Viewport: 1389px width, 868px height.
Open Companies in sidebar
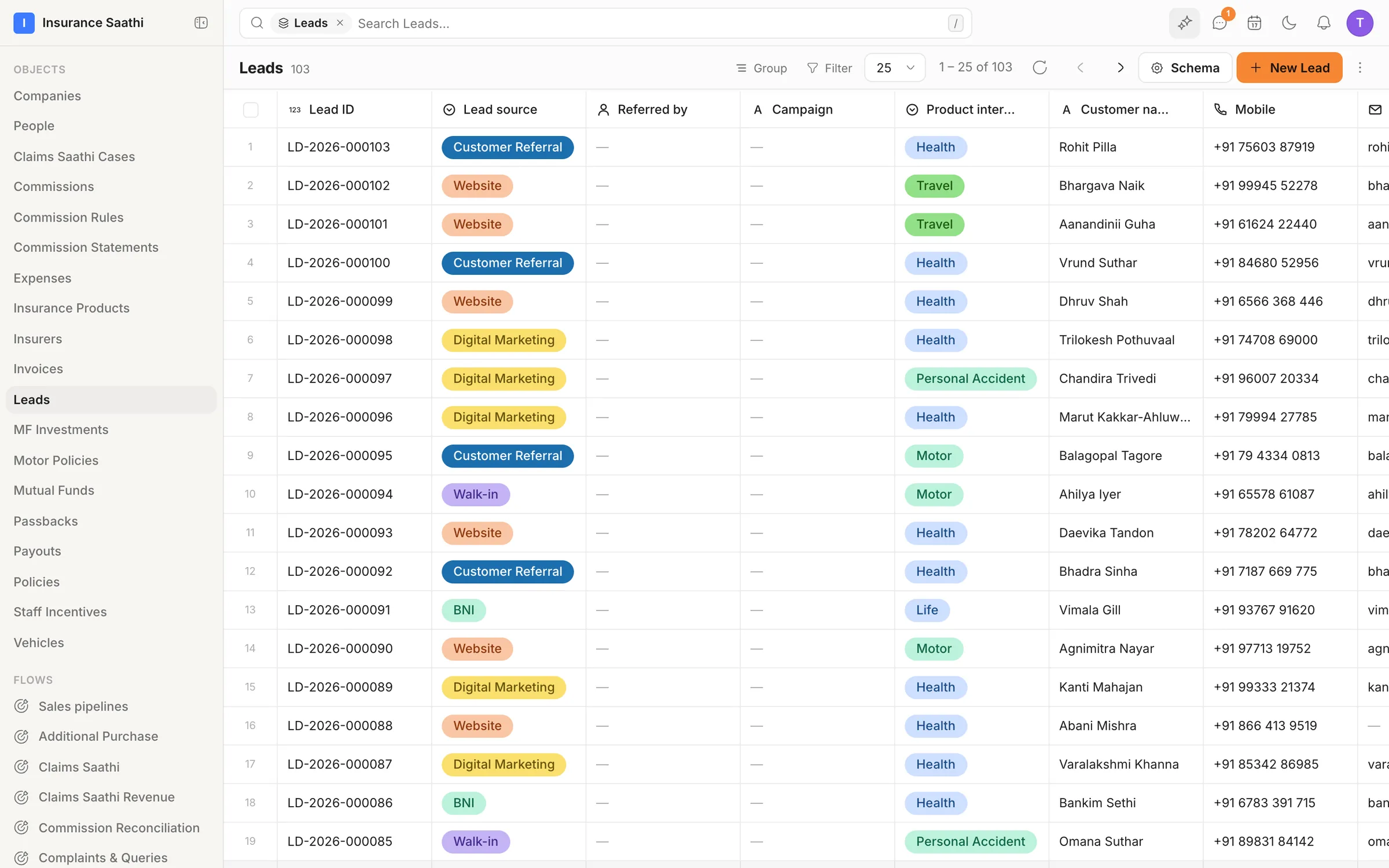[47, 95]
